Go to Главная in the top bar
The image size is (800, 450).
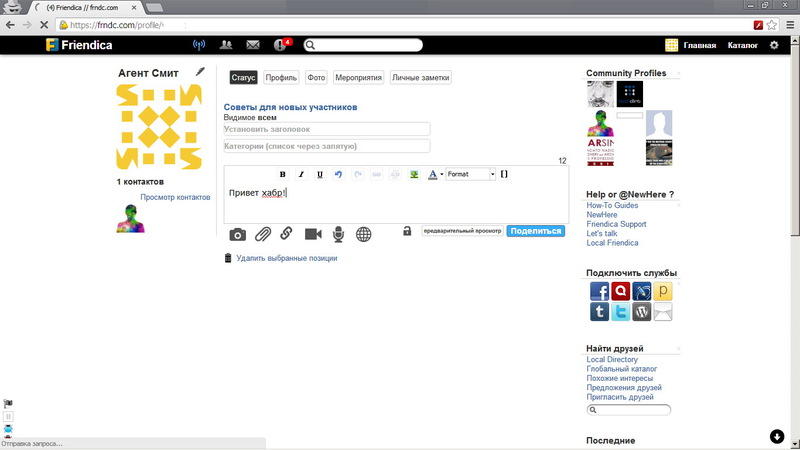click(x=699, y=45)
